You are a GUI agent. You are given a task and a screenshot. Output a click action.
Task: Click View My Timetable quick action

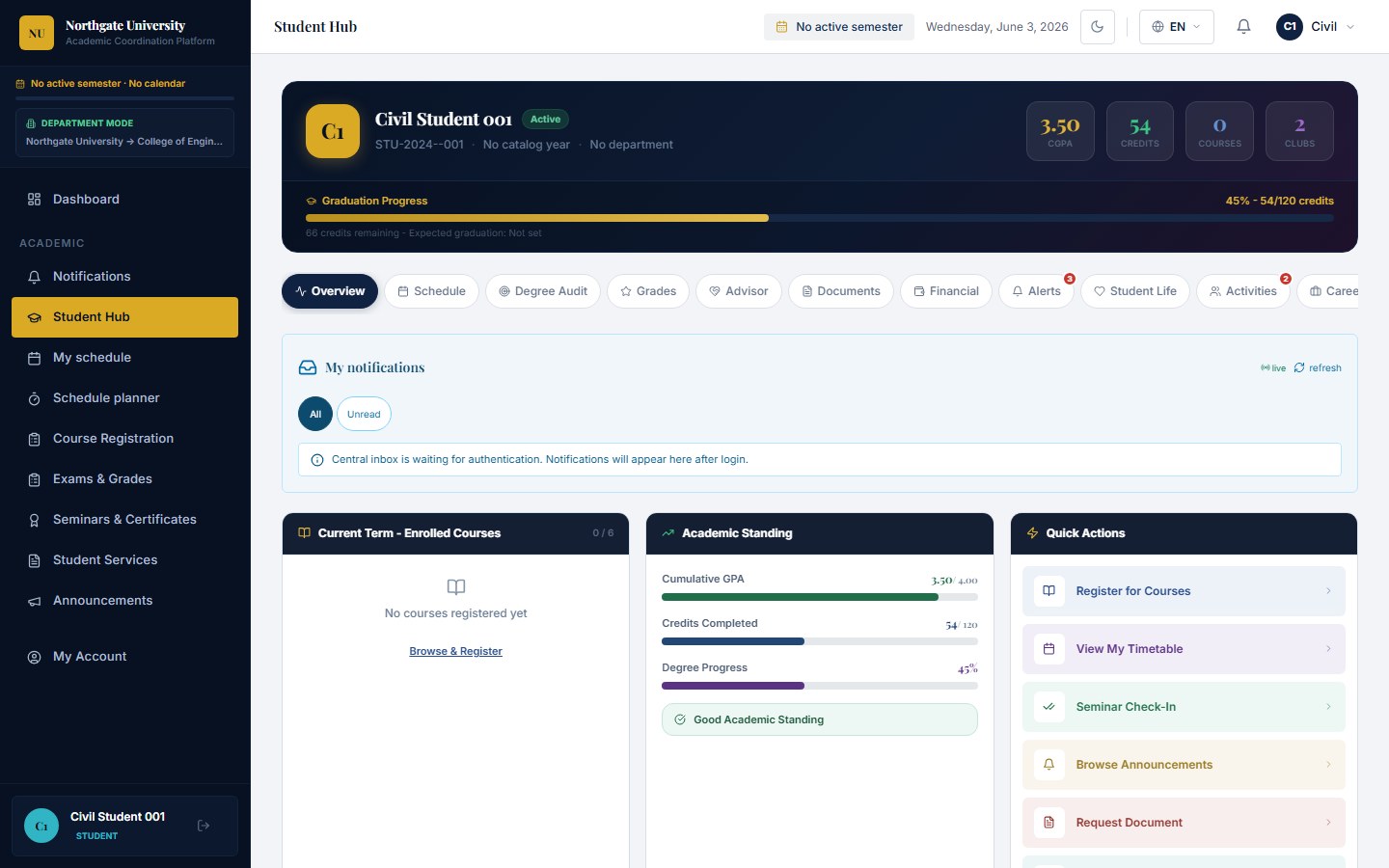tap(1184, 649)
